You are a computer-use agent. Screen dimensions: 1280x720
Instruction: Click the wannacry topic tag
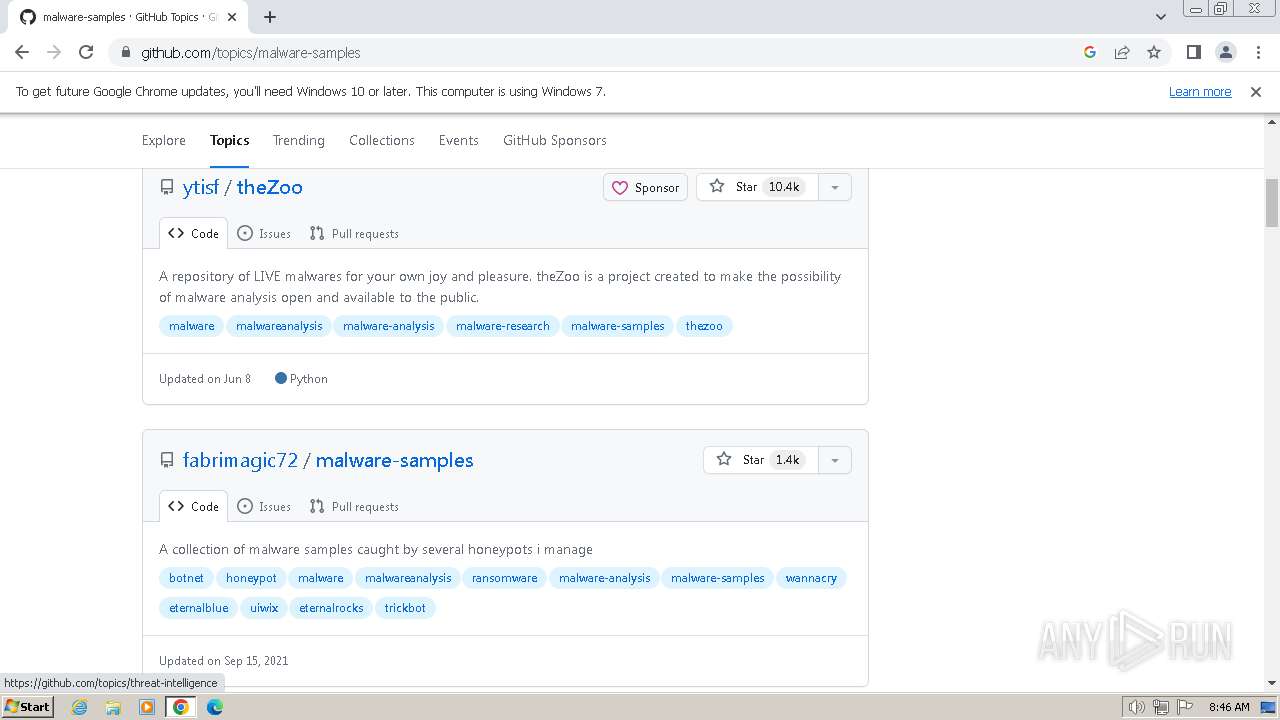coord(811,578)
